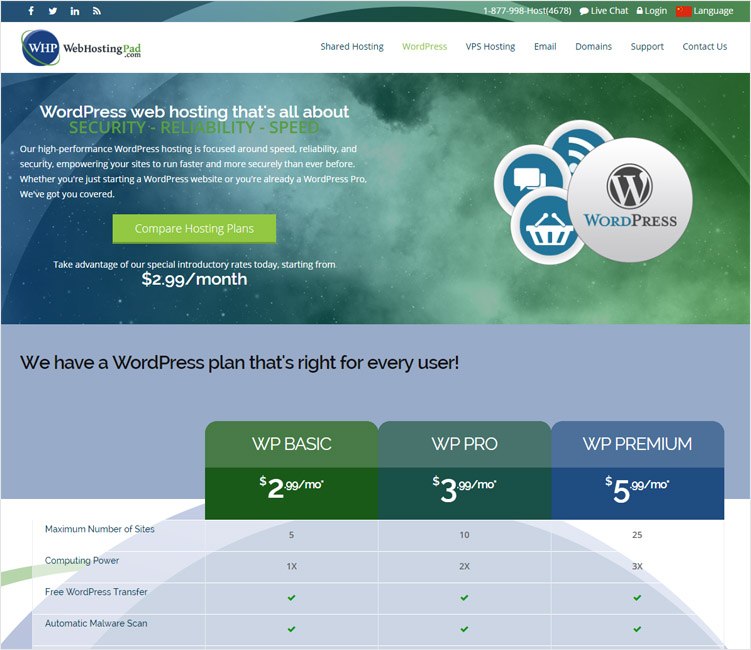Viewport: 751px width, 650px height.
Task: Click the chat bubbles circle icon
Action: tap(529, 181)
